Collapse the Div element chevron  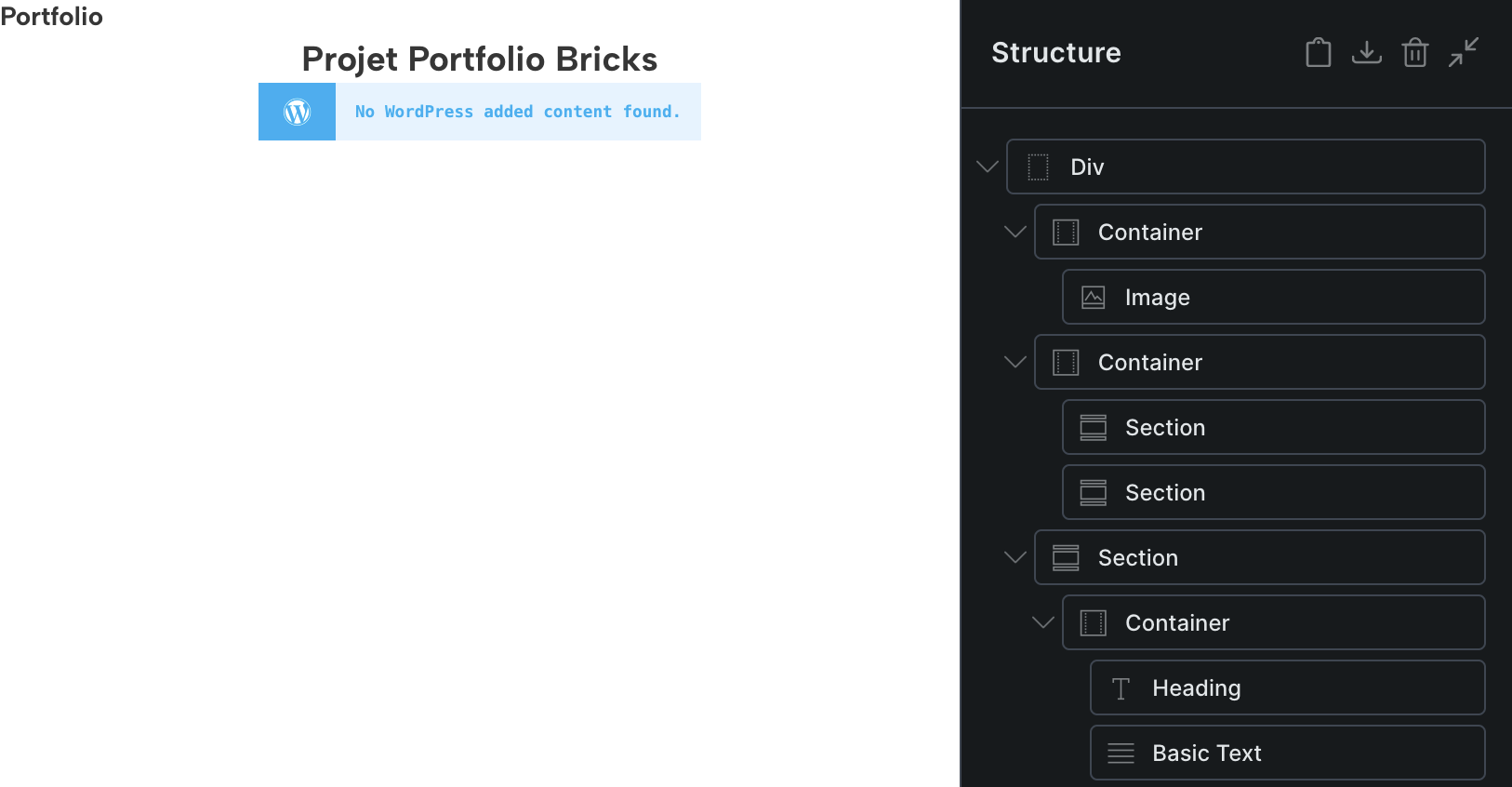(988, 167)
